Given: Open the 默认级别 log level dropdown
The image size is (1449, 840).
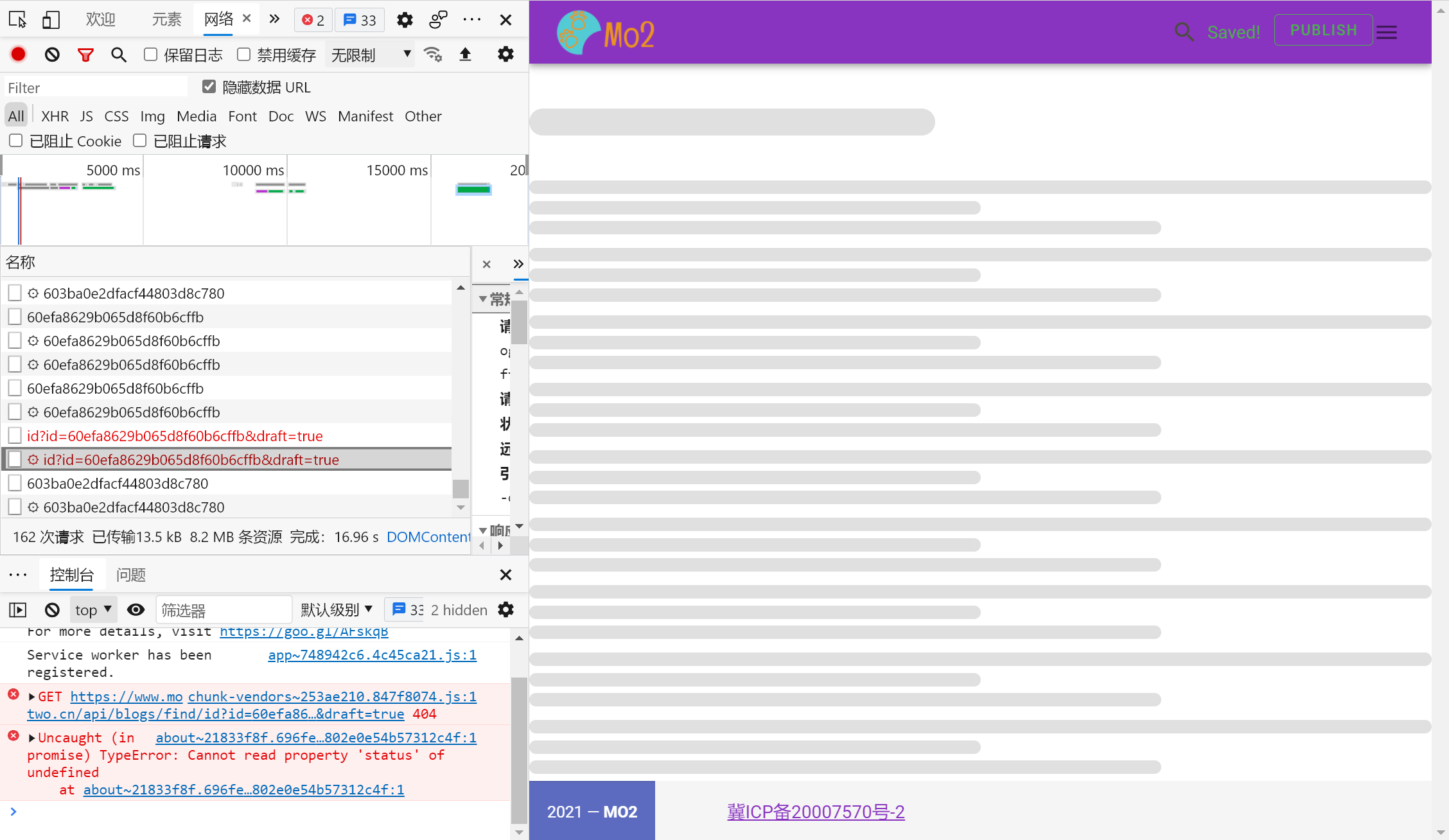Looking at the screenshot, I should coord(337,609).
